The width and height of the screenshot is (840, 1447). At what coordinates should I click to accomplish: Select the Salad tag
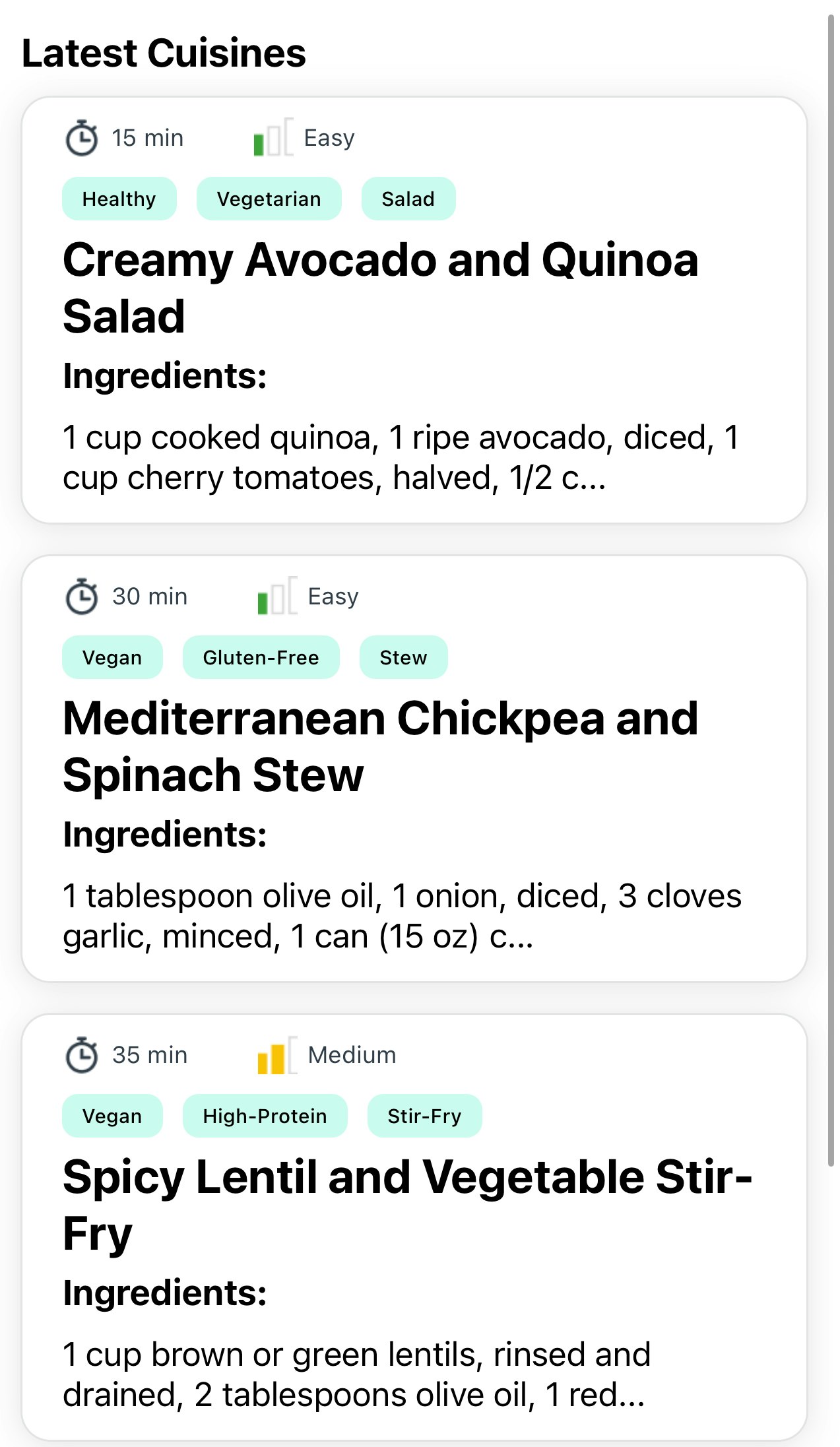[x=408, y=199]
